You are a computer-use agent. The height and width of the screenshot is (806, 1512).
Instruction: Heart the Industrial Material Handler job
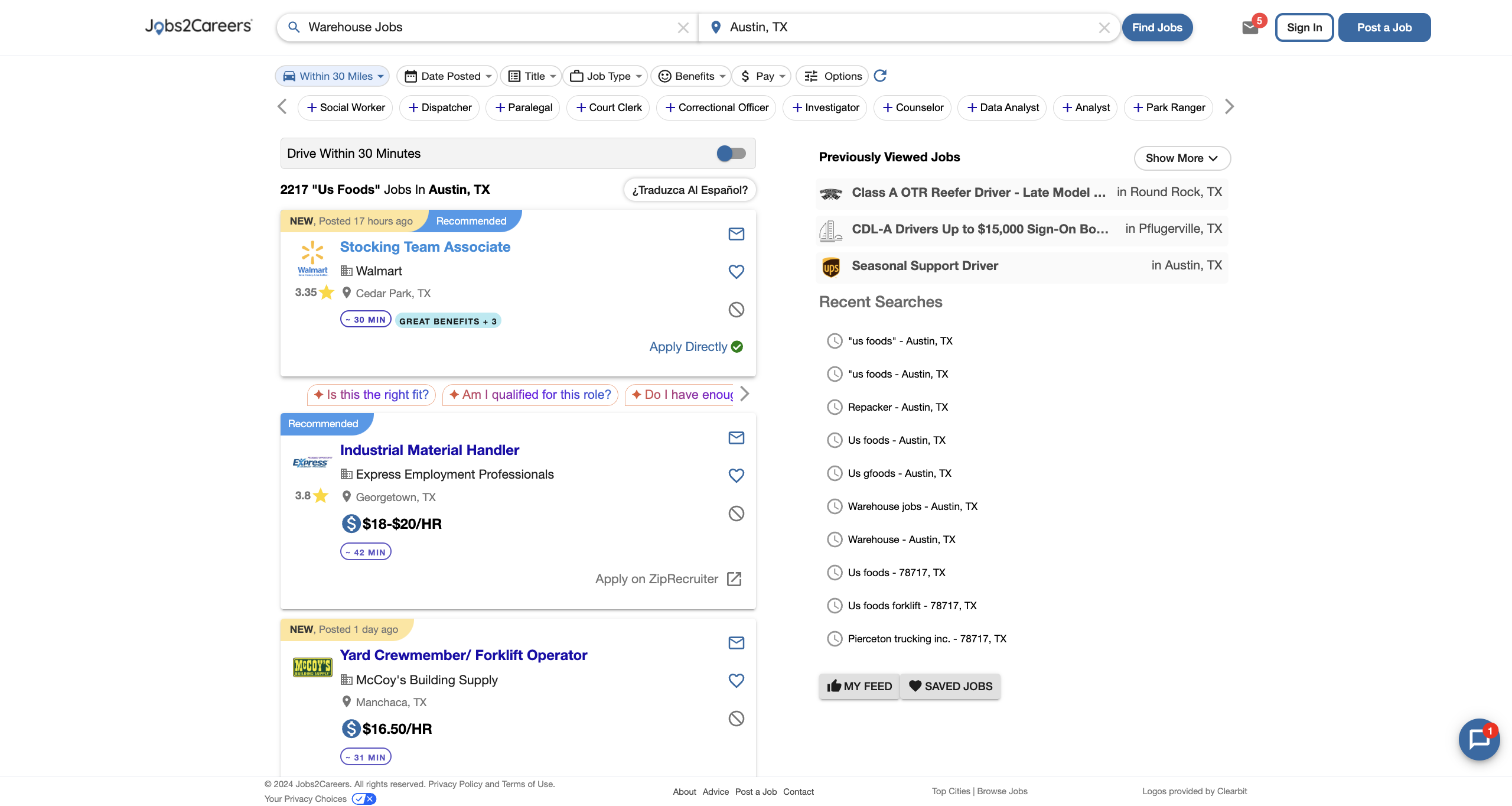736,476
